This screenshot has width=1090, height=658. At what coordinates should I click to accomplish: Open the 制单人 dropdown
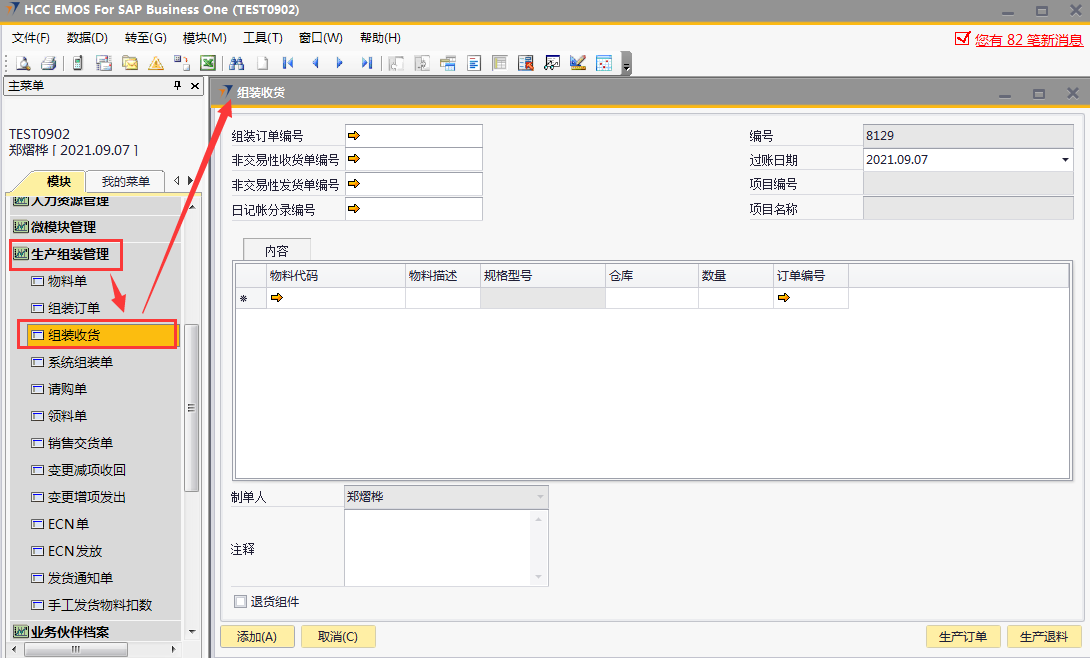(540, 496)
